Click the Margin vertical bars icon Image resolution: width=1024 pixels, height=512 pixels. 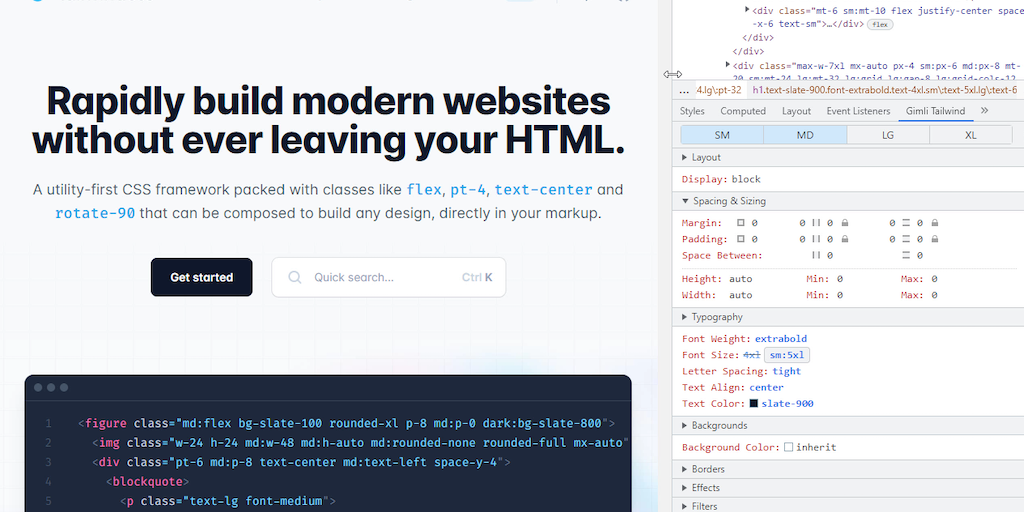pos(906,223)
